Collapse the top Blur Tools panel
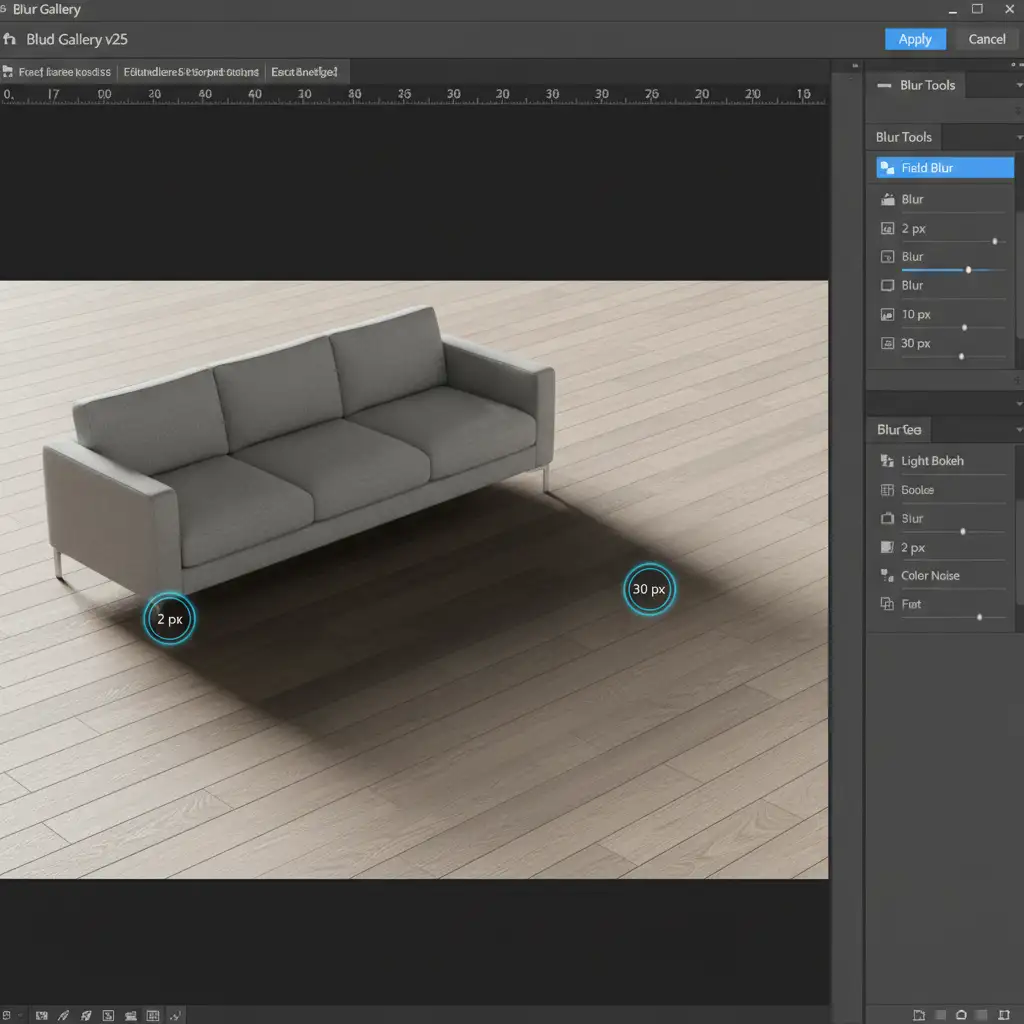The width and height of the screenshot is (1024, 1024). pos(884,86)
